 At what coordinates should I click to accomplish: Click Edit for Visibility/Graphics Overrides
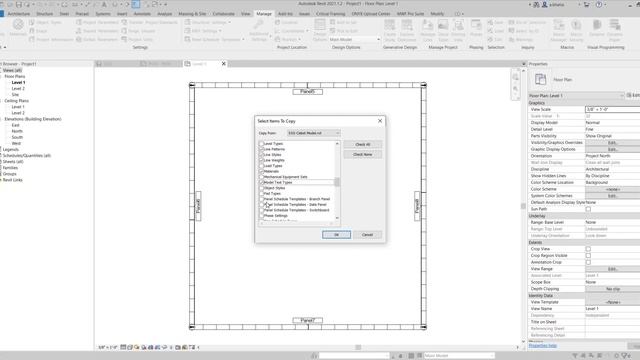pyautogui.click(x=612, y=143)
